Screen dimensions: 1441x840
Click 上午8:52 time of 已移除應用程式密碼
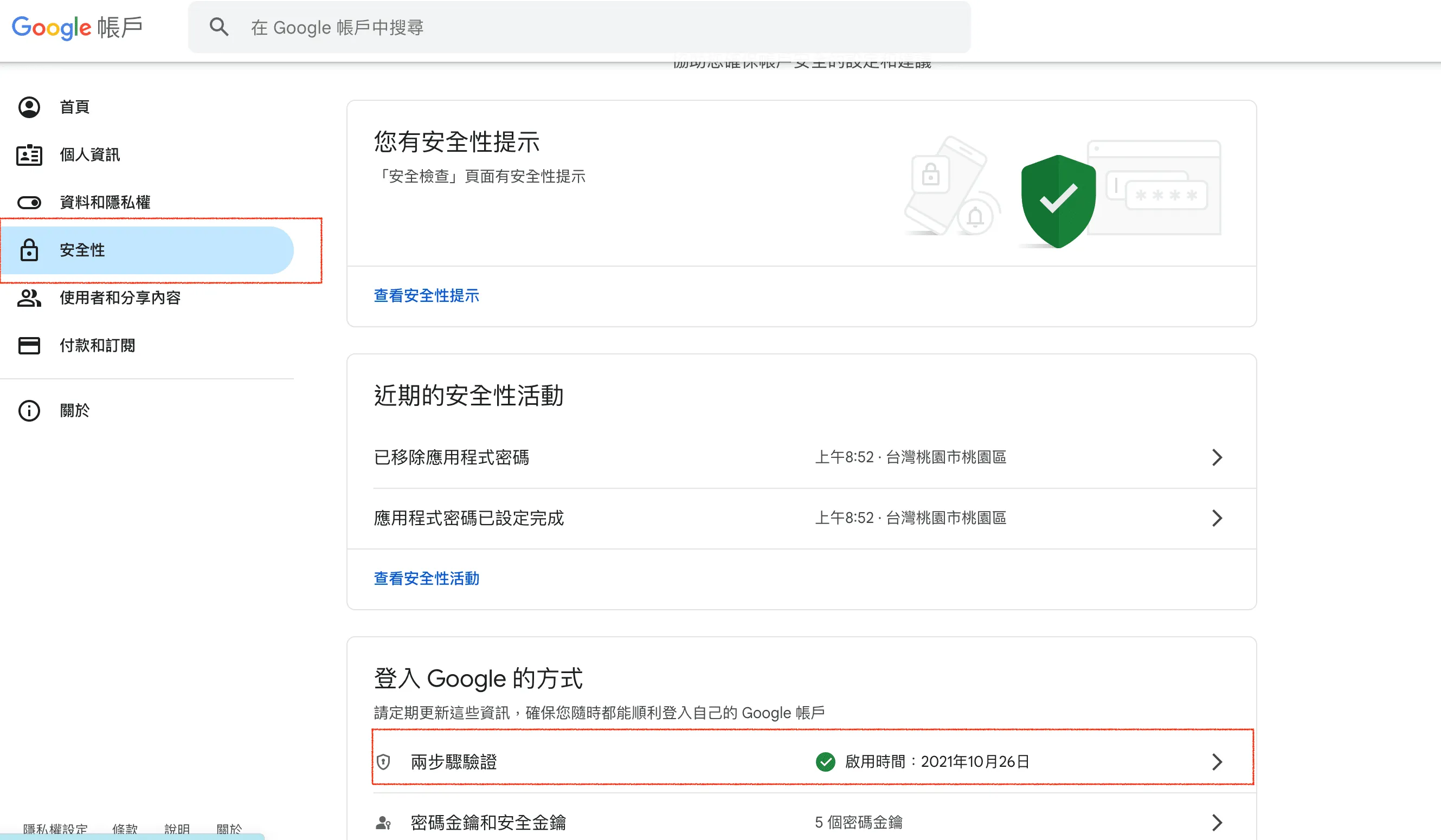tap(845, 458)
